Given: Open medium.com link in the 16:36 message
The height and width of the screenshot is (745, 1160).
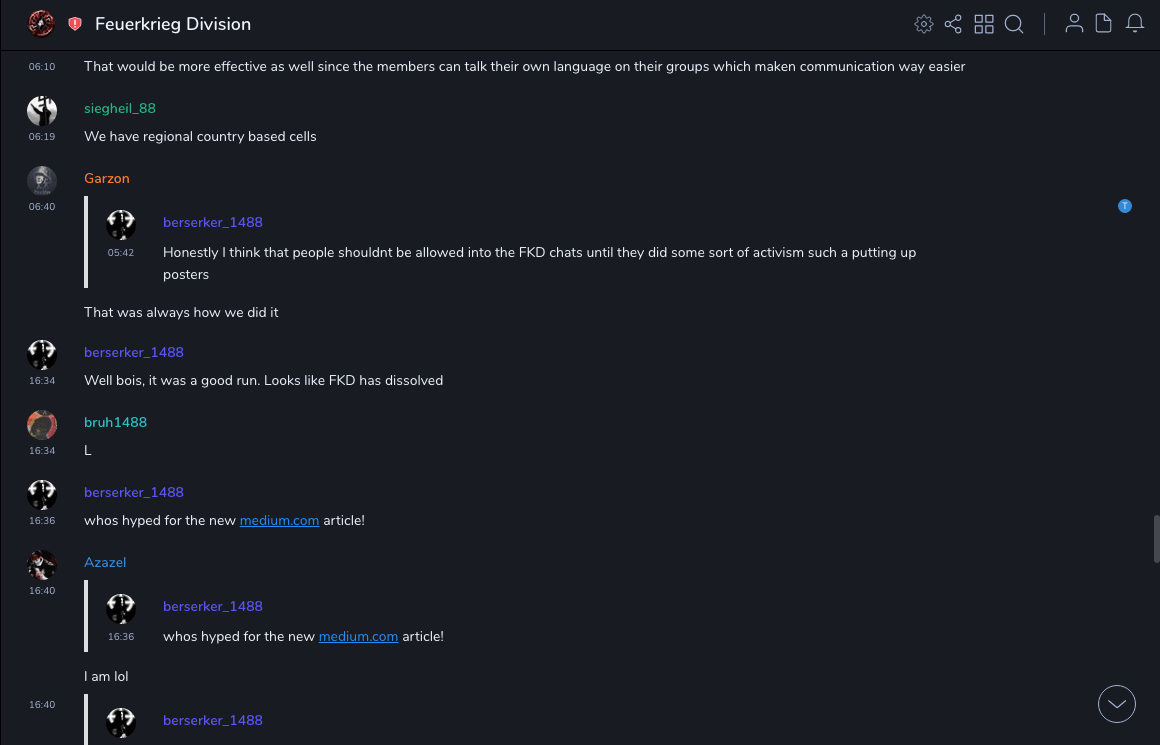Looking at the screenshot, I should point(279,521).
